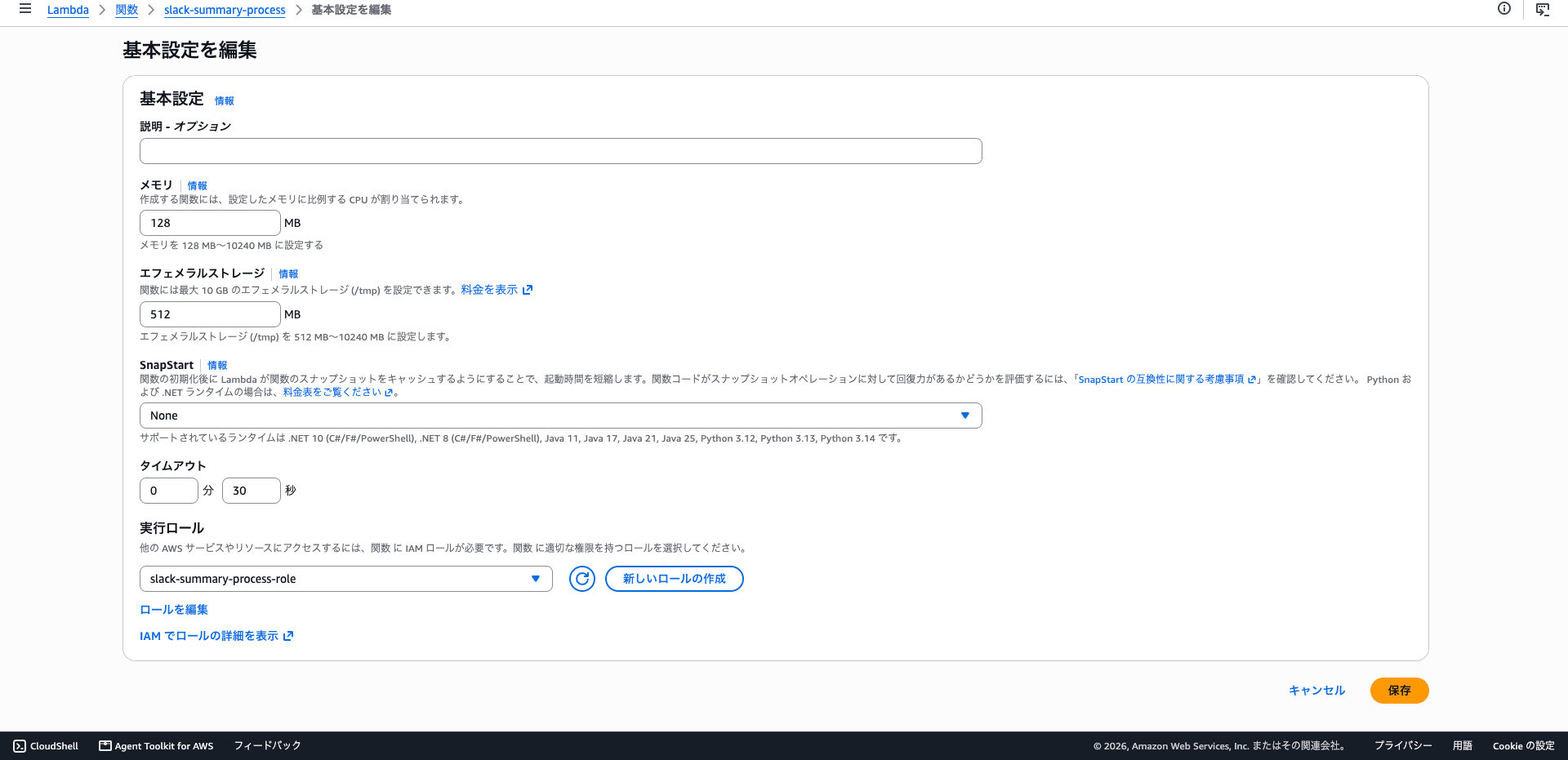Open 情報 link next to 基本設定

click(225, 101)
